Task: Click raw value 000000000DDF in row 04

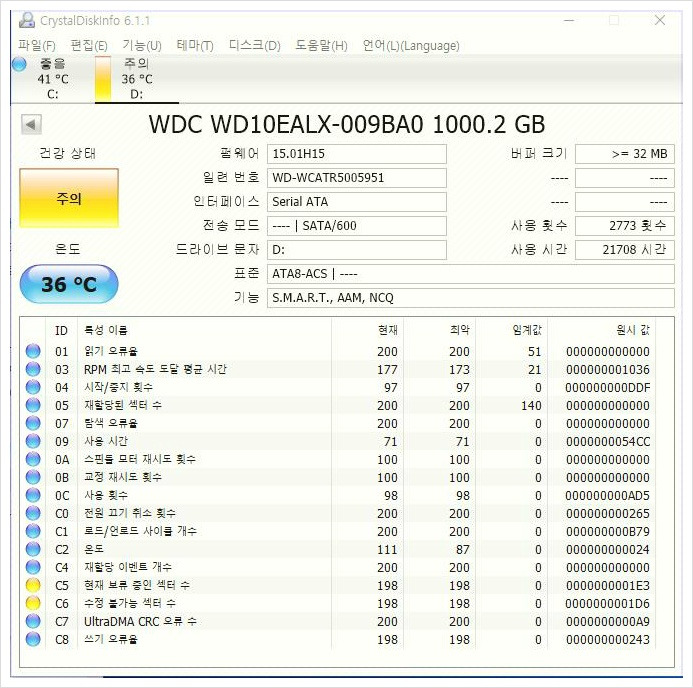Action: tap(608, 388)
